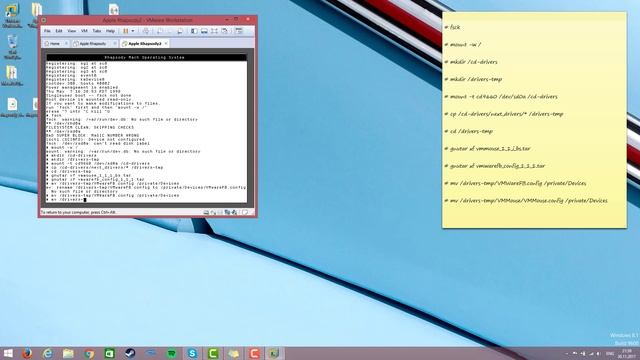Click the 'gnutar xf vmmouse' note line

tap(488, 149)
